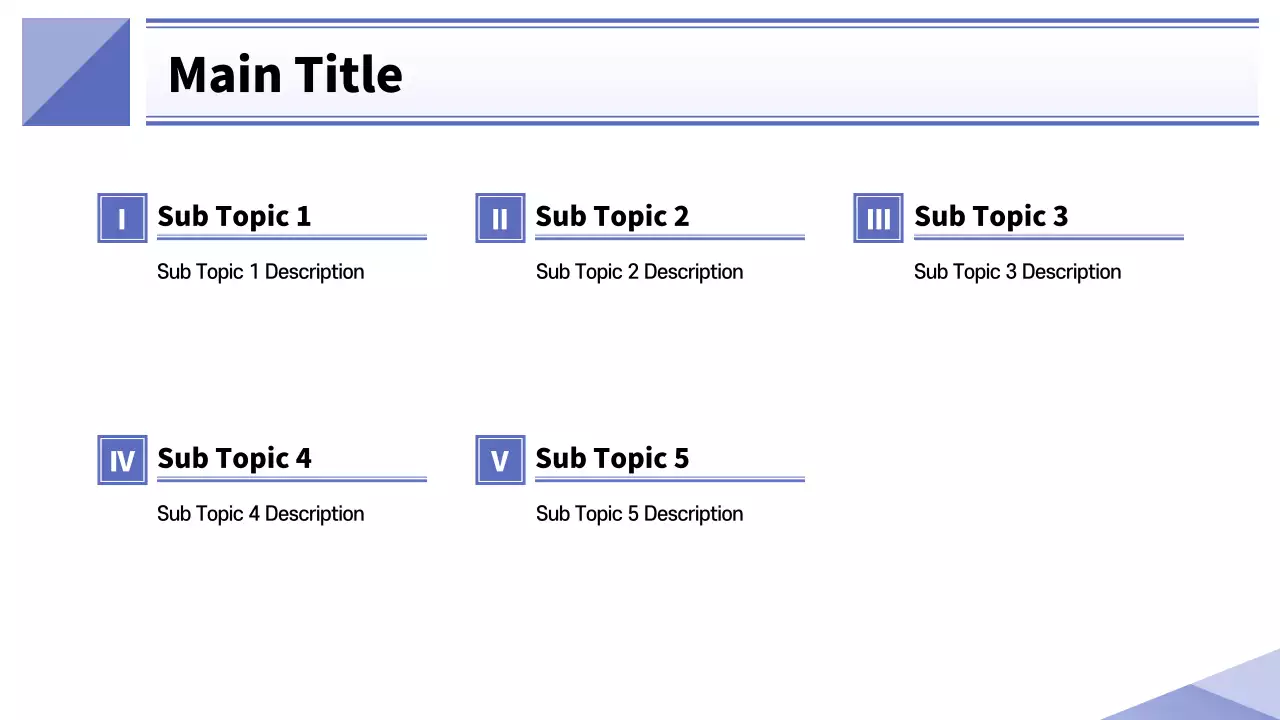The image size is (1280, 720).
Task: Select the Sub Topic 1 Description text
Action: [260, 272]
